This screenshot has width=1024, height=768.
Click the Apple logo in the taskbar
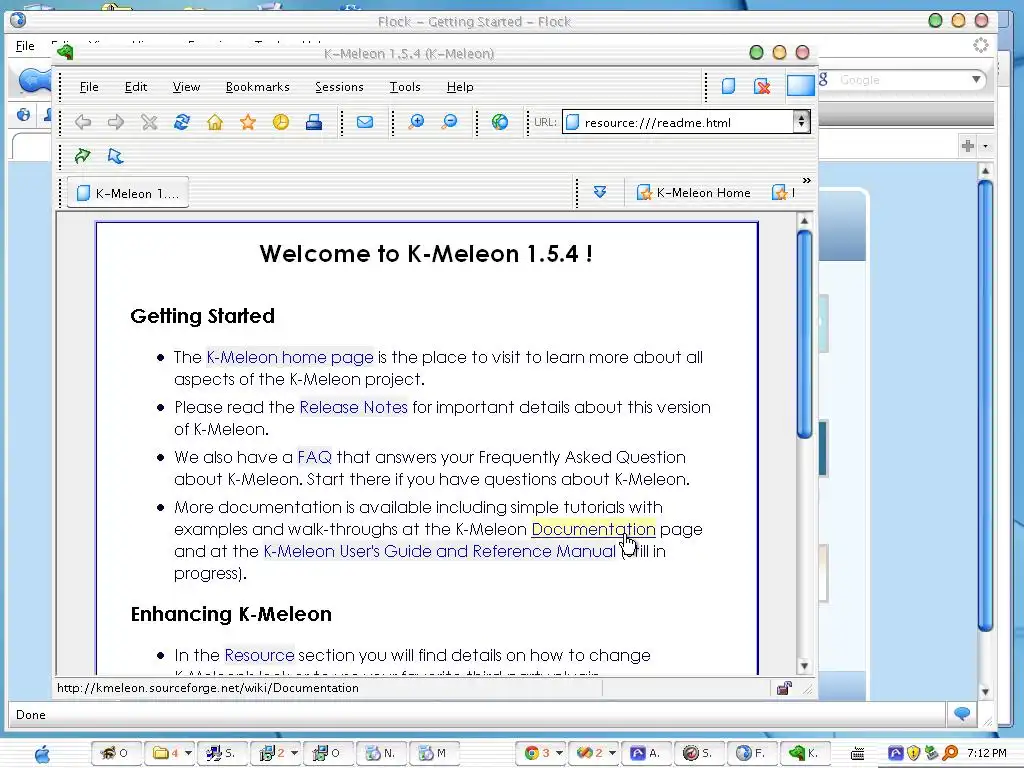[42, 754]
